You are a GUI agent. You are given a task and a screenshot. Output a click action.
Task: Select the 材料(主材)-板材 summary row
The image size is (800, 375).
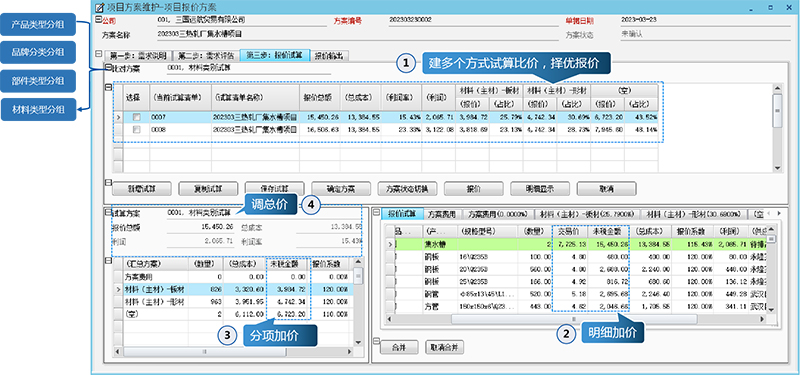pyautogui.click(x=234, y=289)
